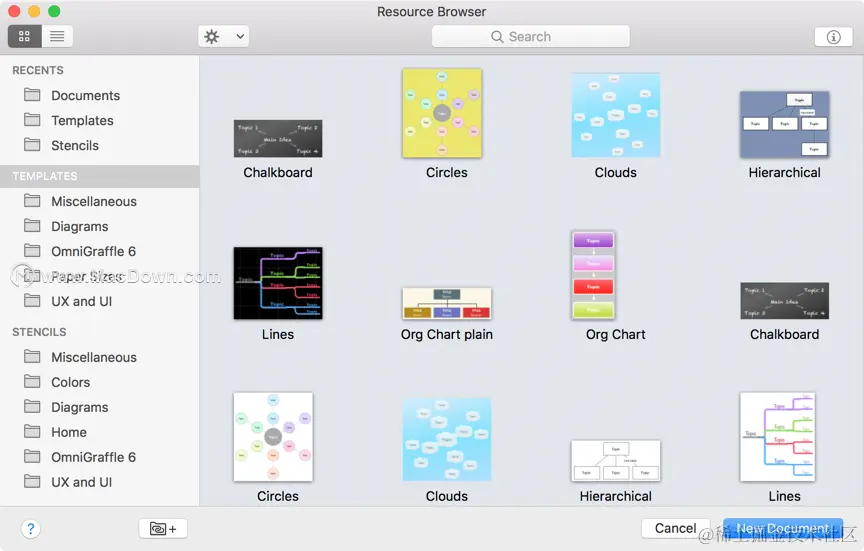Select OmniGraffle 6 in Stencils section
Image resolution: width=864 pixels, height=551 pixels.
click(93, 457)
